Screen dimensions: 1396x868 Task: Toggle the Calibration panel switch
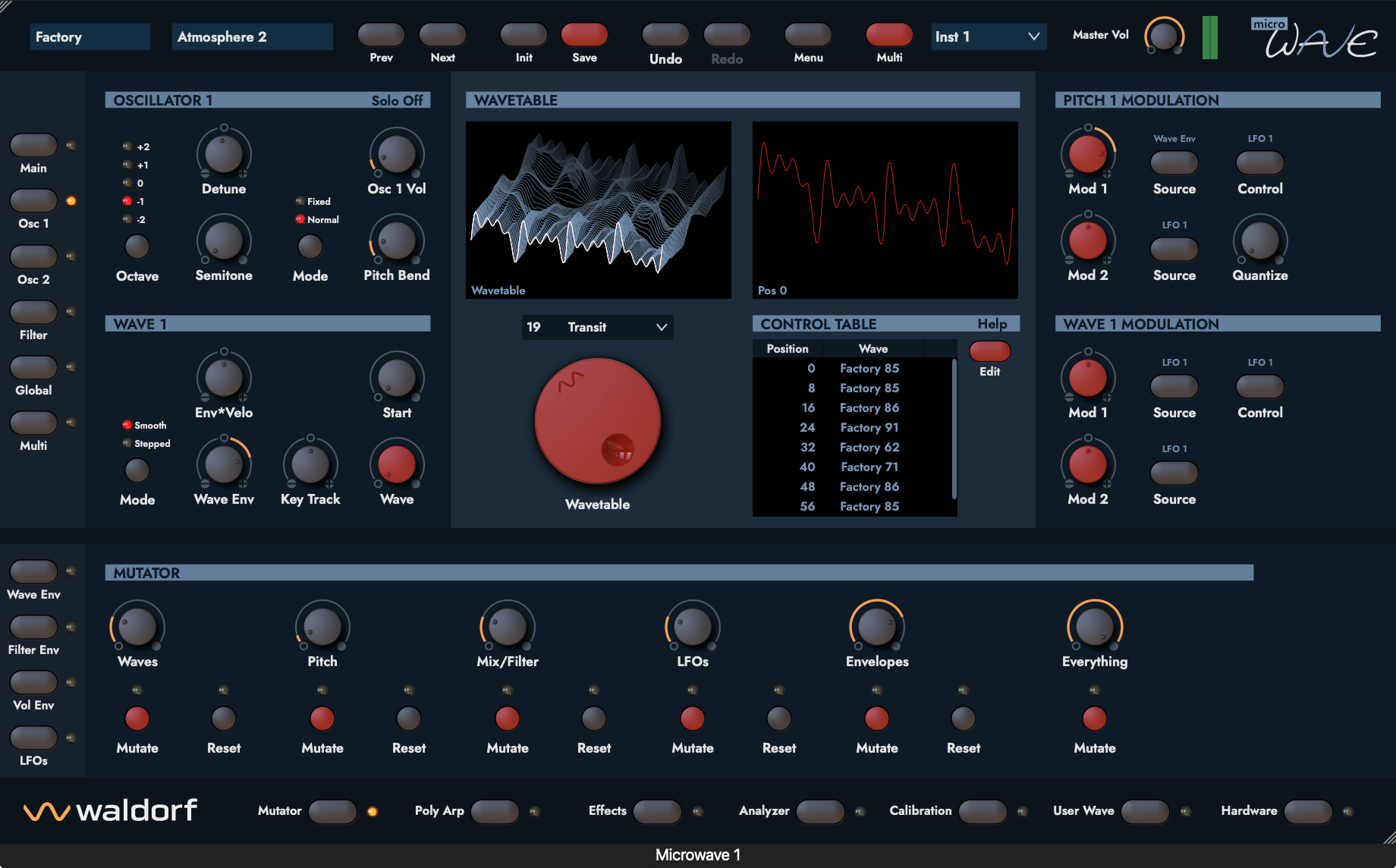(983, 811)
